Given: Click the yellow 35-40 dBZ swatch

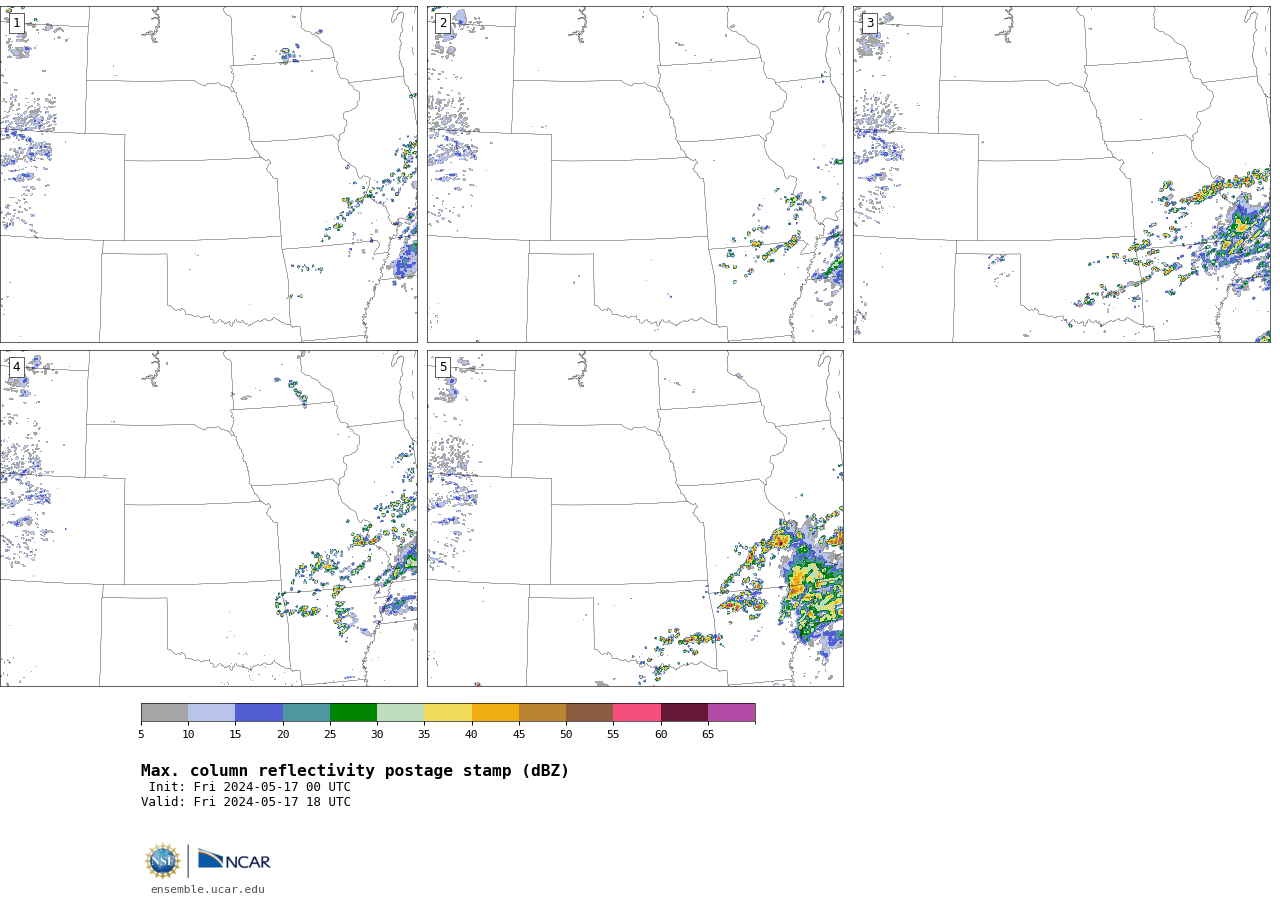Looking at the screenshot, I should pos(448,713).
